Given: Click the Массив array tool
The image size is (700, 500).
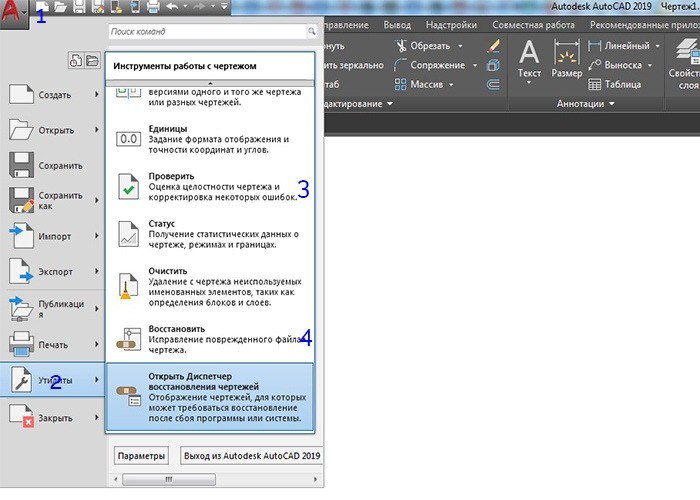Looking at the screenshot, I should 419,84.
